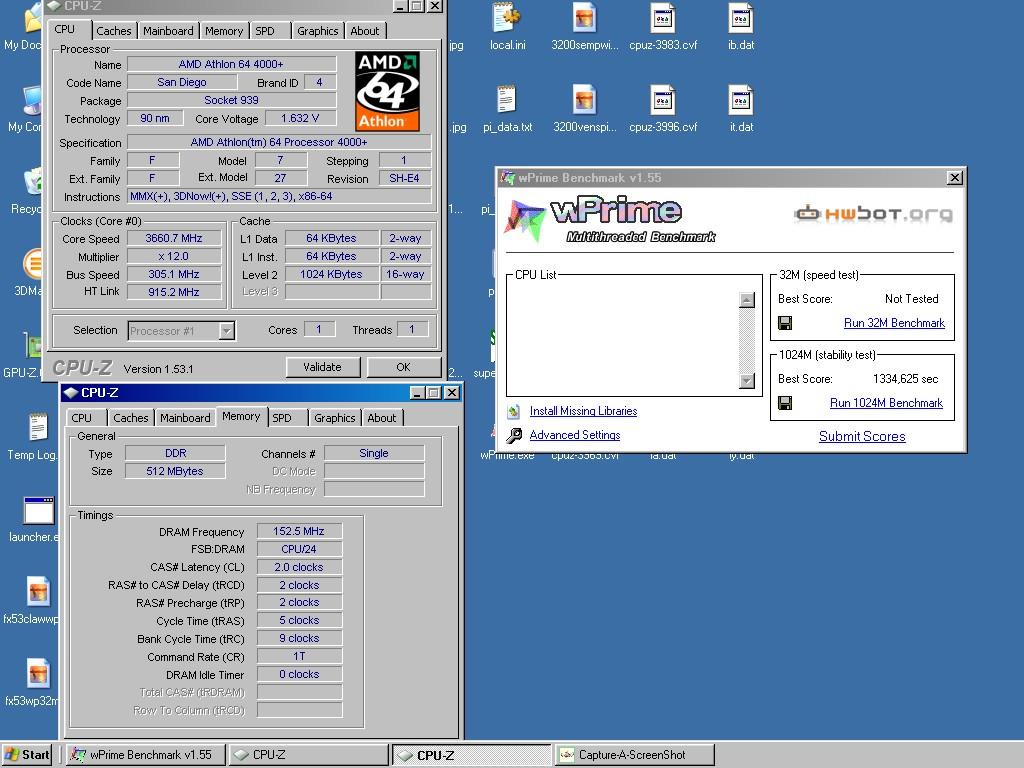Open pi_data.txt text file icon

pos(507,100)
